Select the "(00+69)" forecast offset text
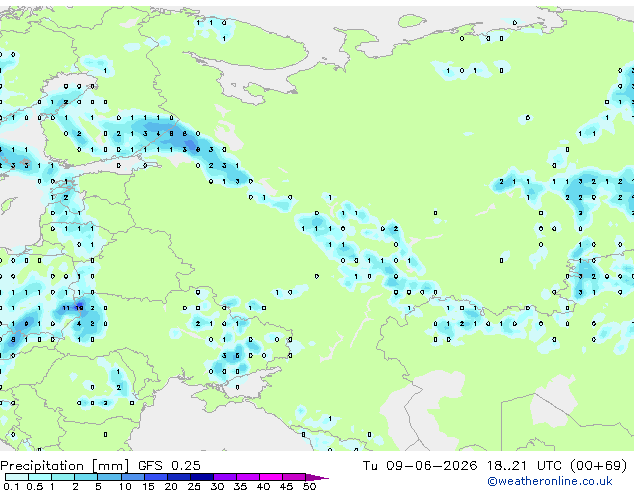Image resolution: width=634 pixels, height=490 pixels. point(598,466)
